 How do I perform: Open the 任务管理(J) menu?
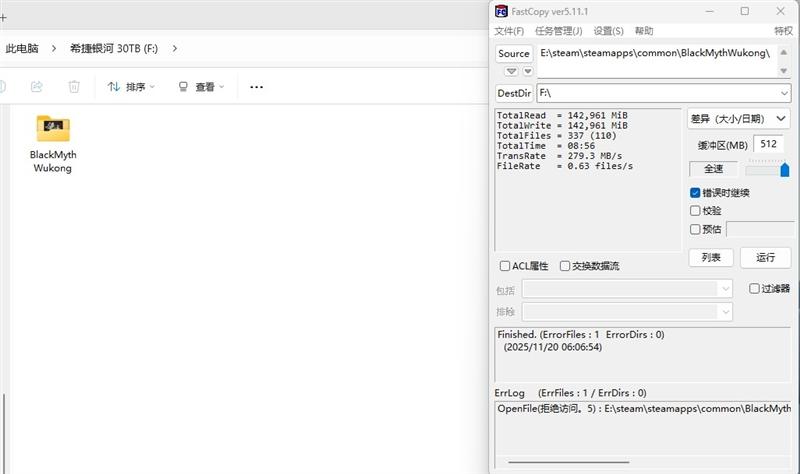click(558, 31)
